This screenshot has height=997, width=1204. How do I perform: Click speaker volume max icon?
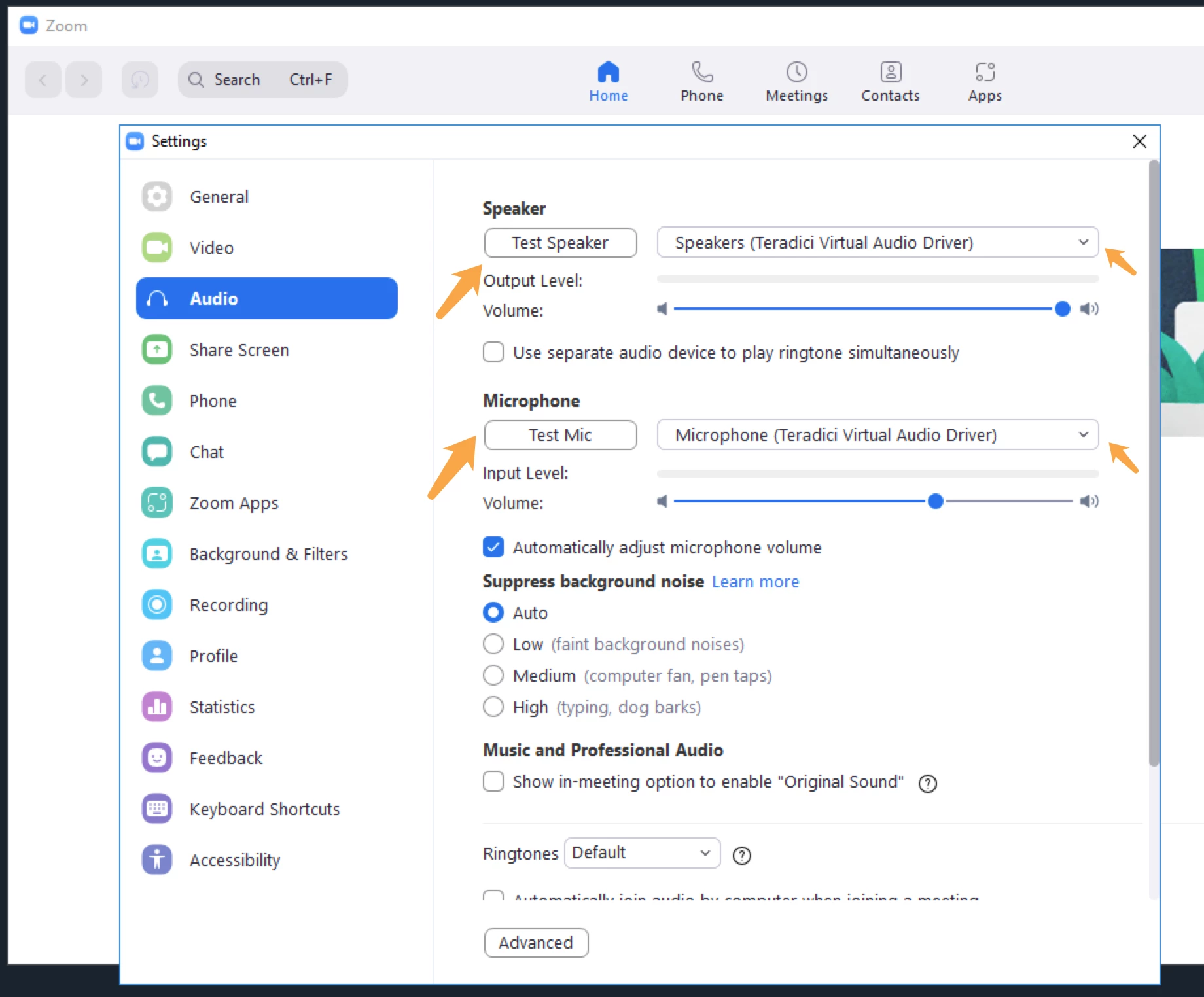[1089, 309]
